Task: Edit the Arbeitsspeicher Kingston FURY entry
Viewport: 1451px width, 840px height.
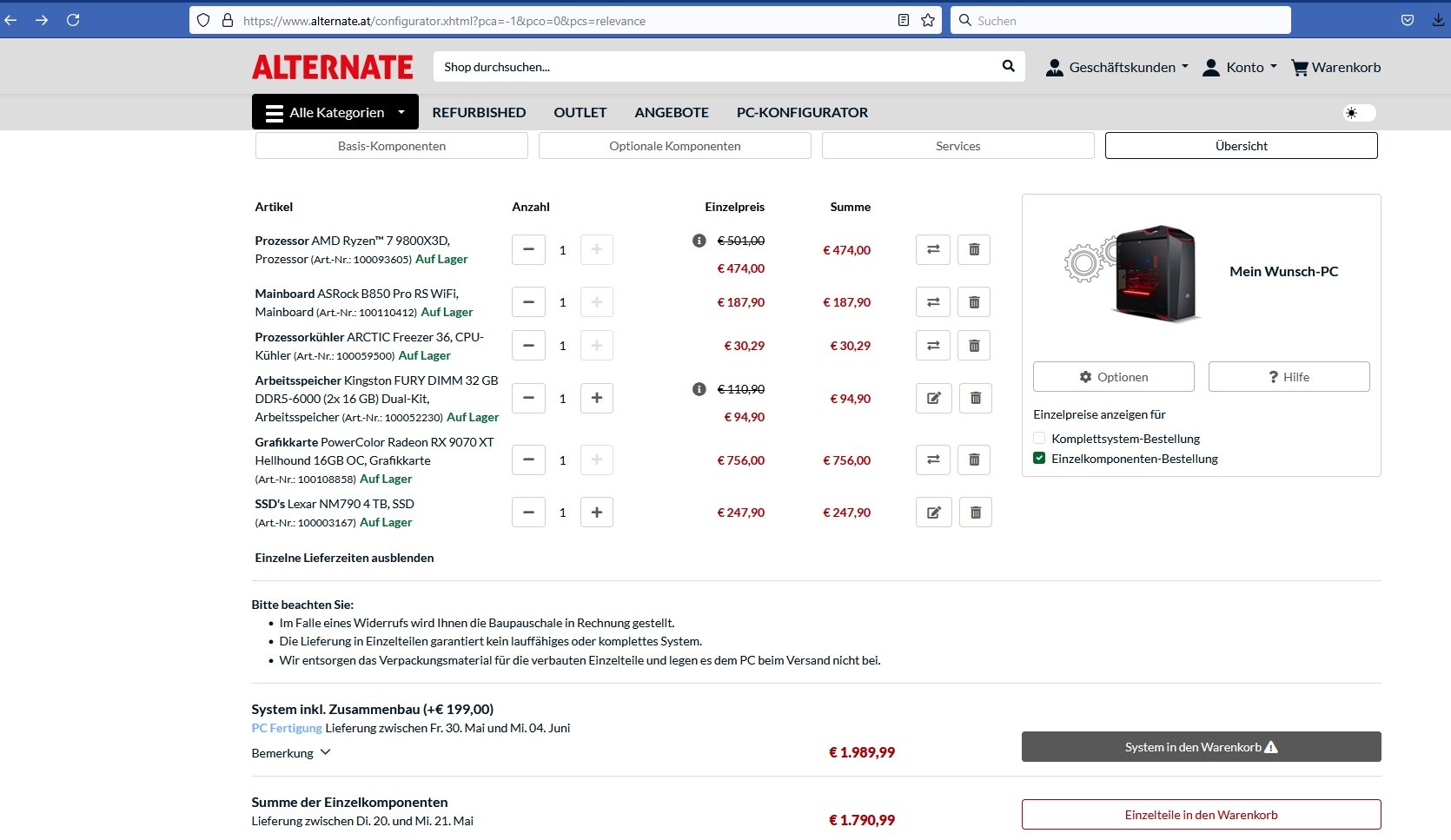Action: click(934, 399)
